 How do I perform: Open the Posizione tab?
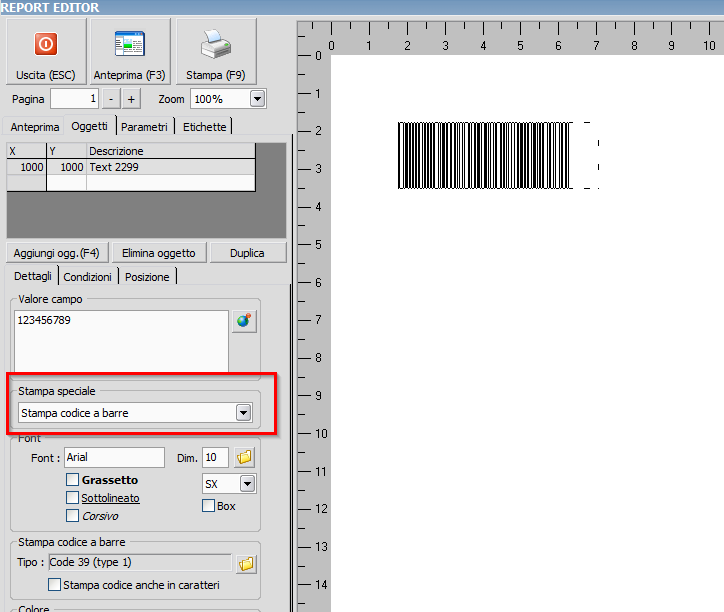tap(147, 277)
